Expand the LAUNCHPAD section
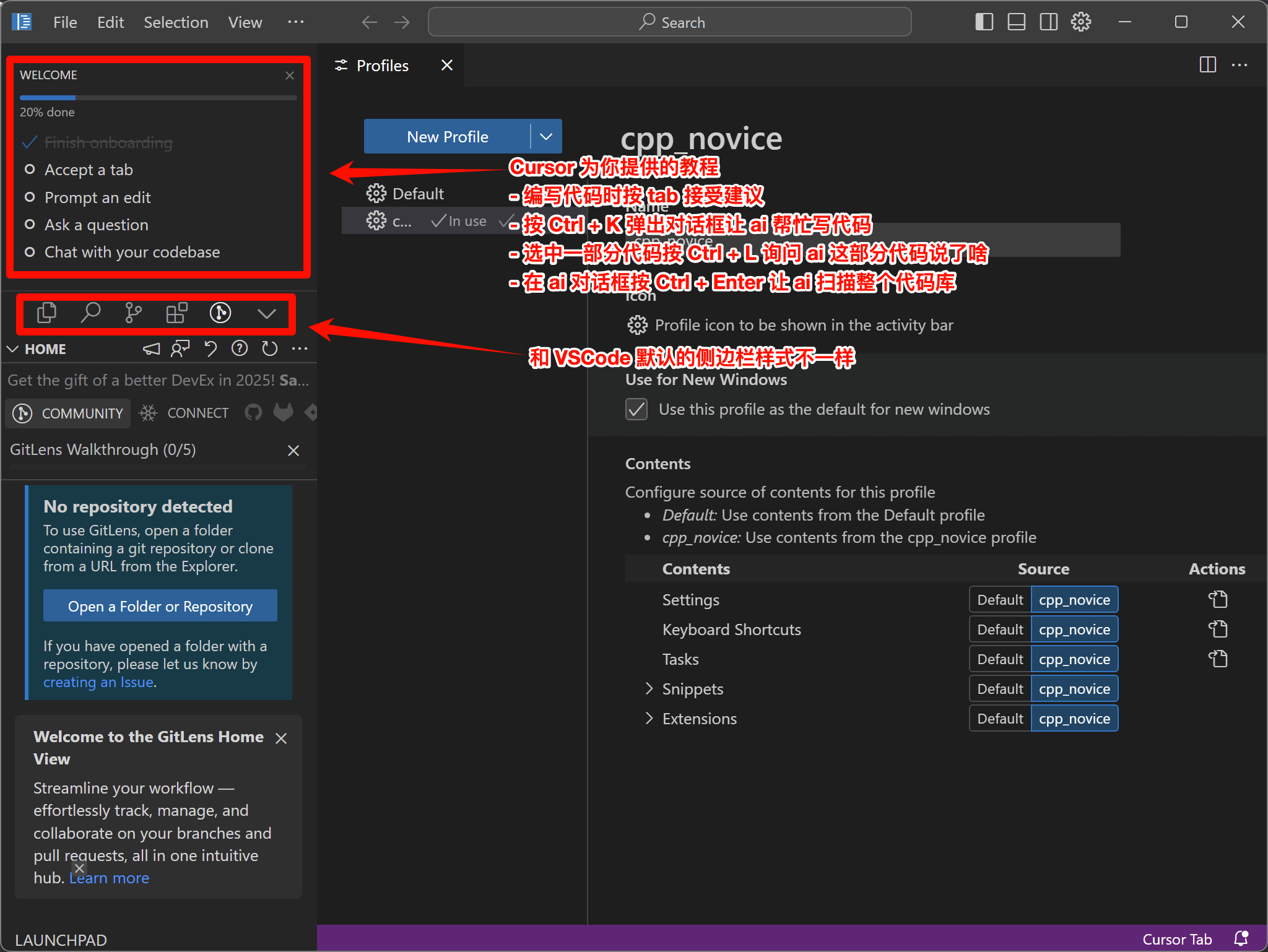The width and height of the screenshot is (1268, 952). coord(61,940)
